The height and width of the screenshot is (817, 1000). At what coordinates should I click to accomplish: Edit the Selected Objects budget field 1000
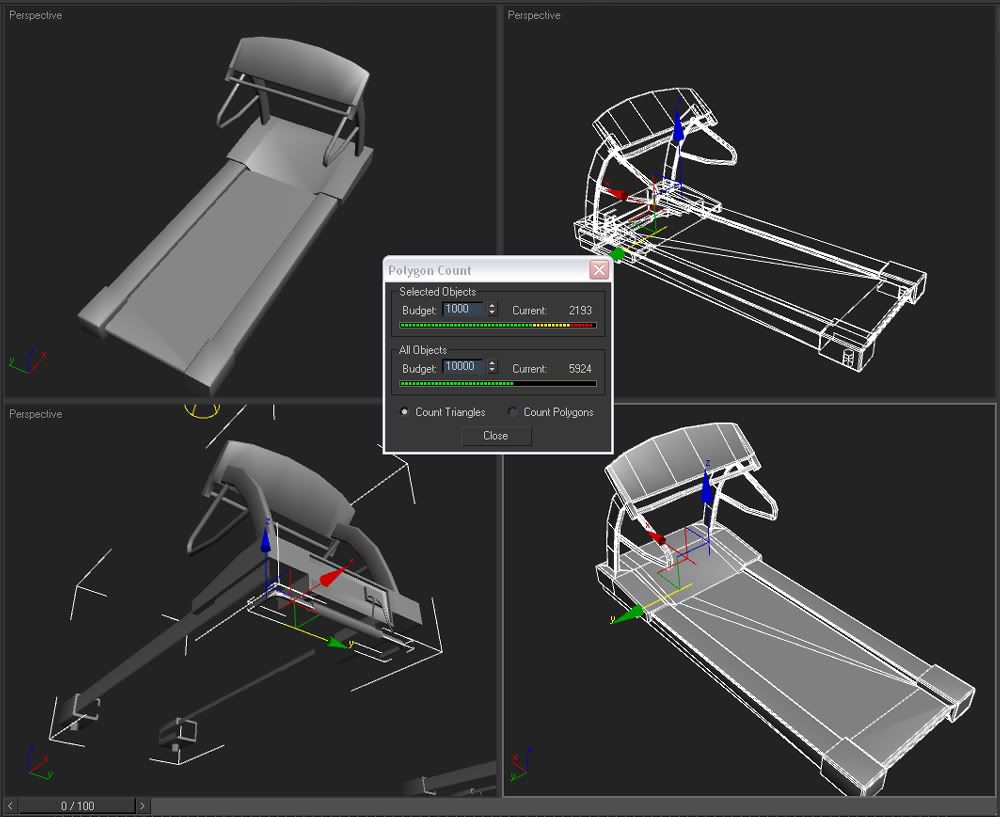pos(464,309)
